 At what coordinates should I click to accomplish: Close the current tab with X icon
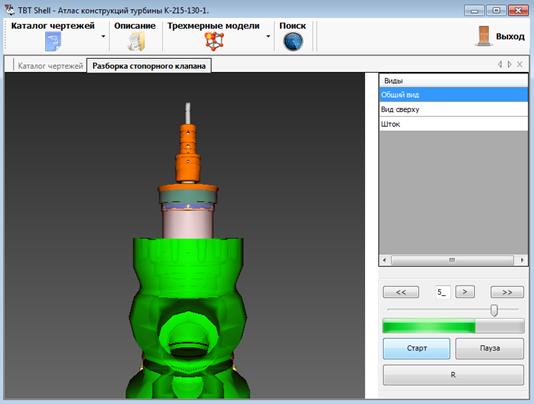click(x=520, y=64)
